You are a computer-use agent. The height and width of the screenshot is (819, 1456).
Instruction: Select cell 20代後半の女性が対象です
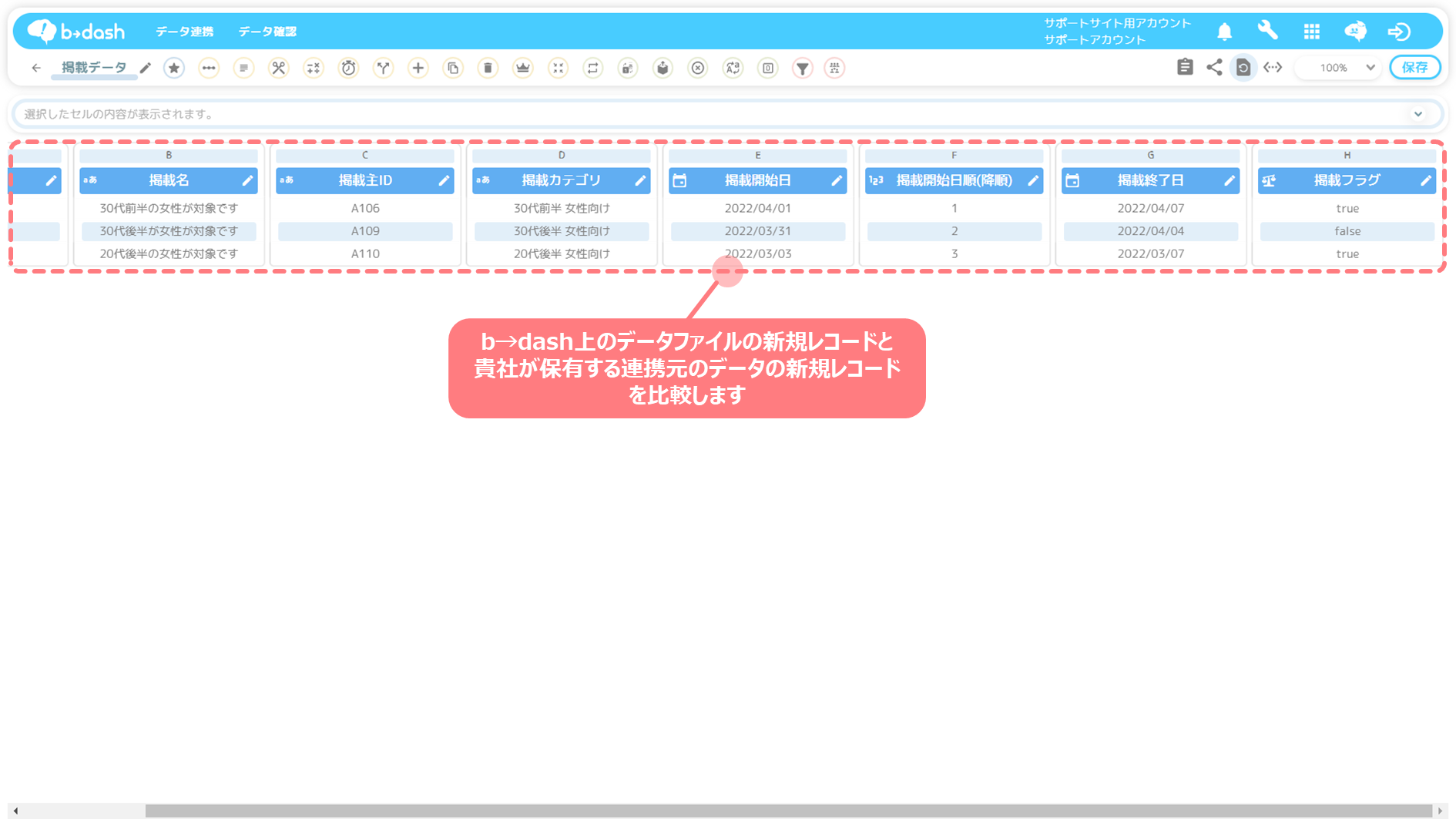pos(169,253)
